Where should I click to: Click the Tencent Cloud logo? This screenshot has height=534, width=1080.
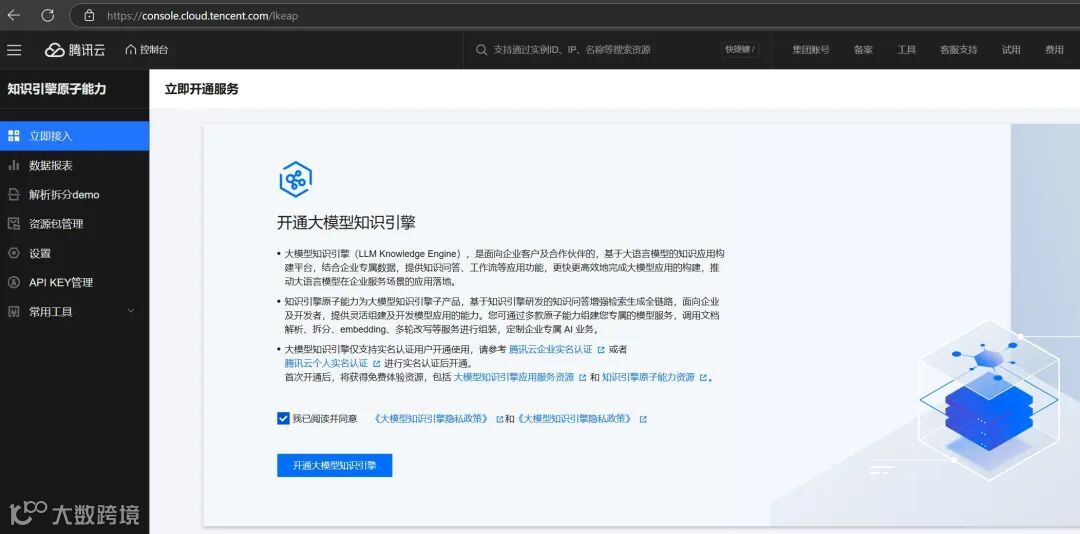(75, 50)
